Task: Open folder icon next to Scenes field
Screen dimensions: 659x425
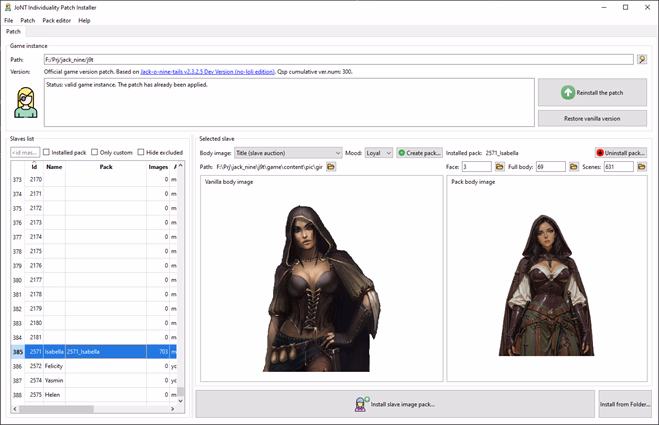Action: point(642,167)
